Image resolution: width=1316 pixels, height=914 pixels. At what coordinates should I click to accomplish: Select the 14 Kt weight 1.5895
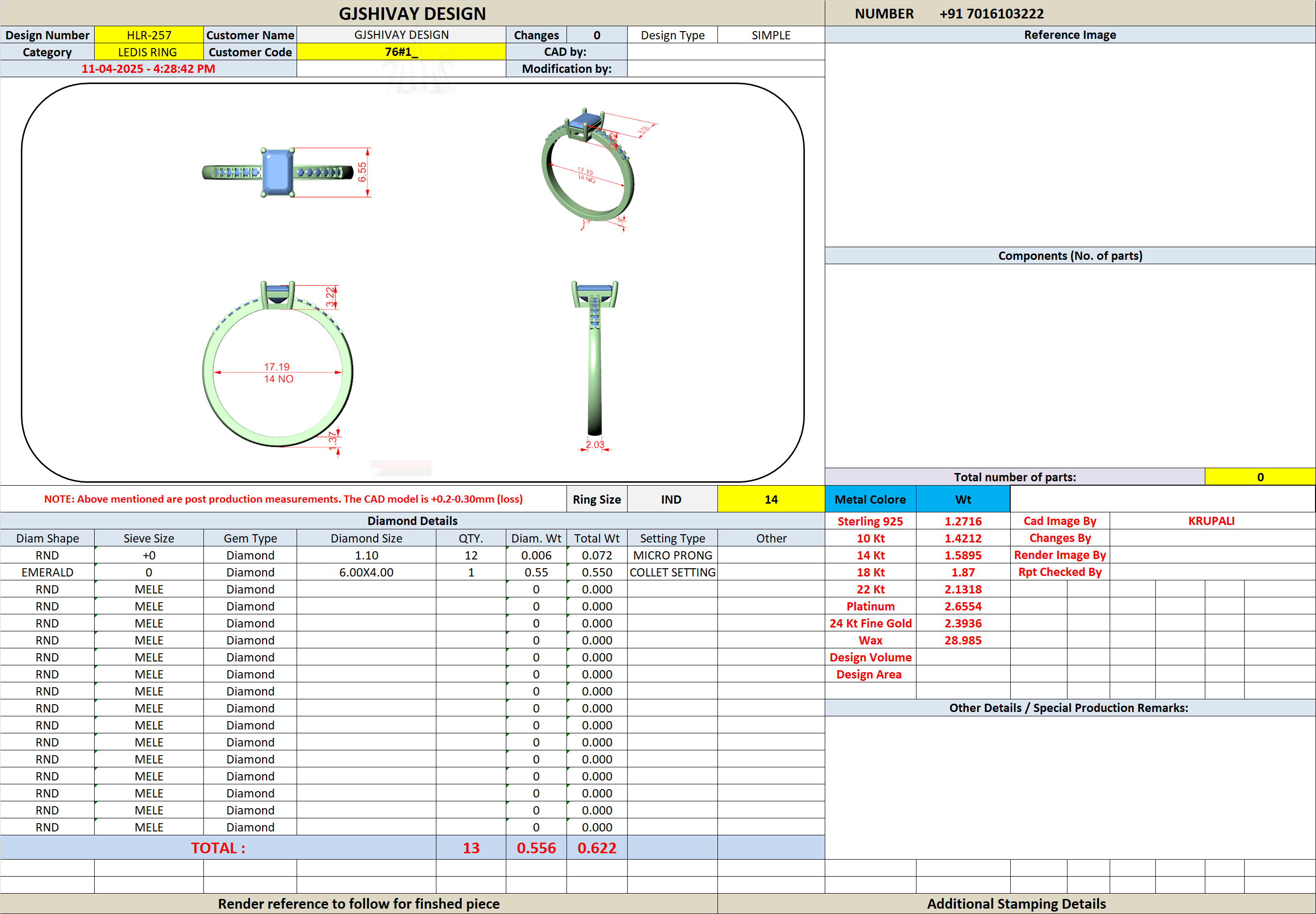coord(963,556)
